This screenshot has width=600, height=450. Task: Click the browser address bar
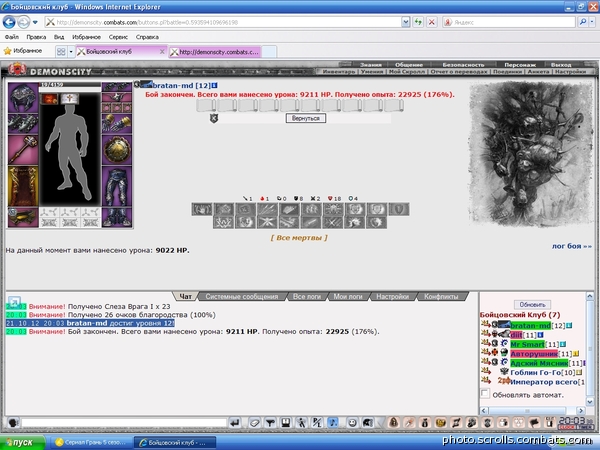tap(223, 22)
